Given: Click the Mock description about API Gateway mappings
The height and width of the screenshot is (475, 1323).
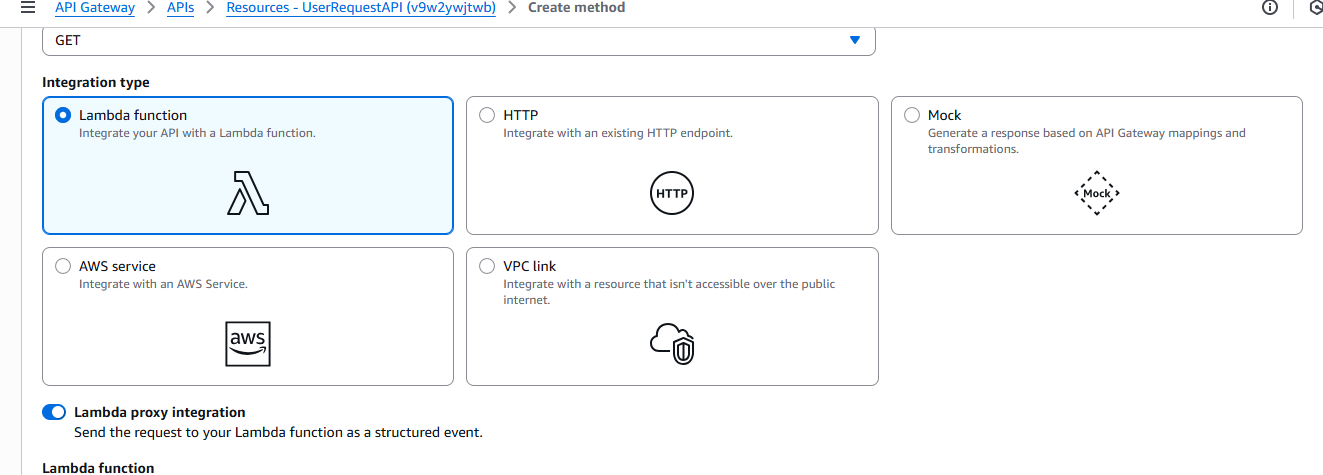Looking at the screenshot, I should click(1087, 141).
